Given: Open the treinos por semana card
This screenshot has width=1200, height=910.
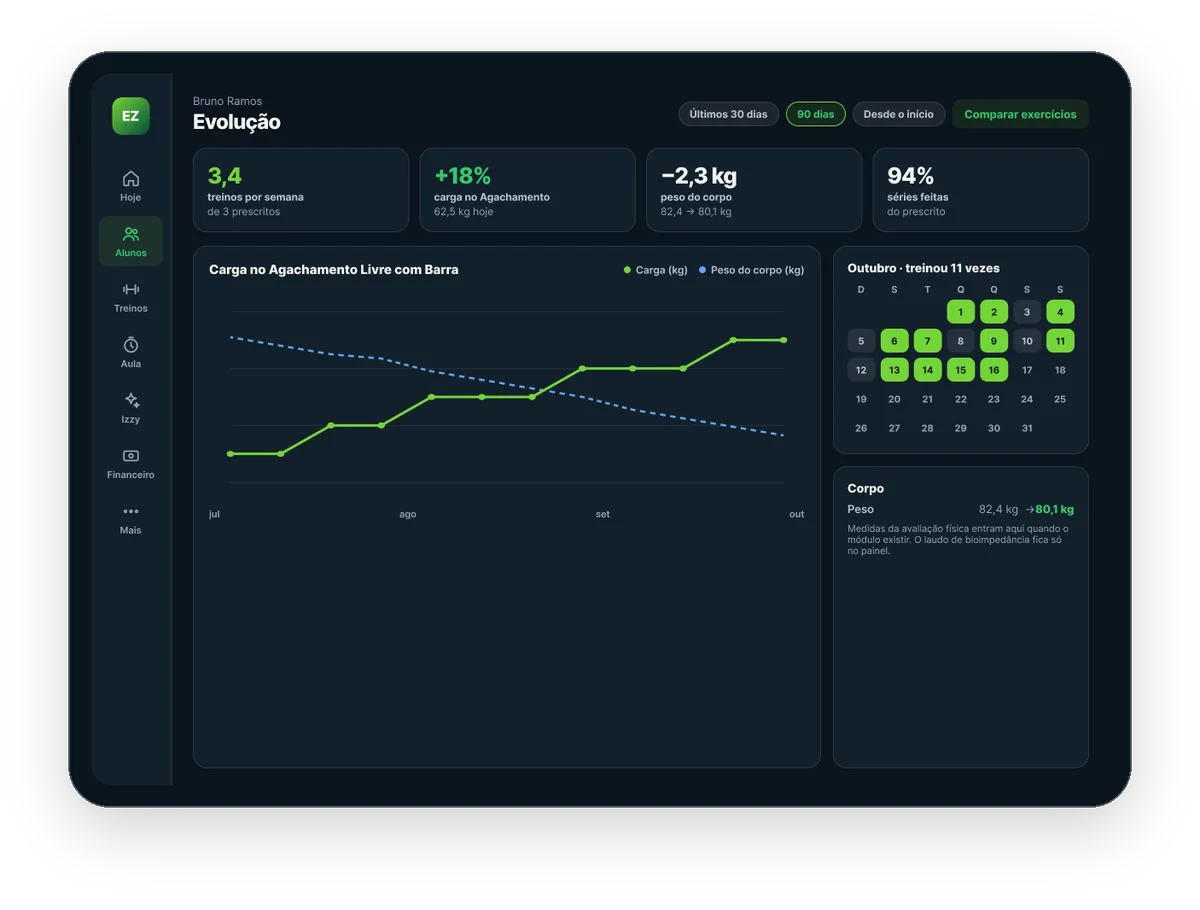Looking at the screenshot, I should pos(301,190).
